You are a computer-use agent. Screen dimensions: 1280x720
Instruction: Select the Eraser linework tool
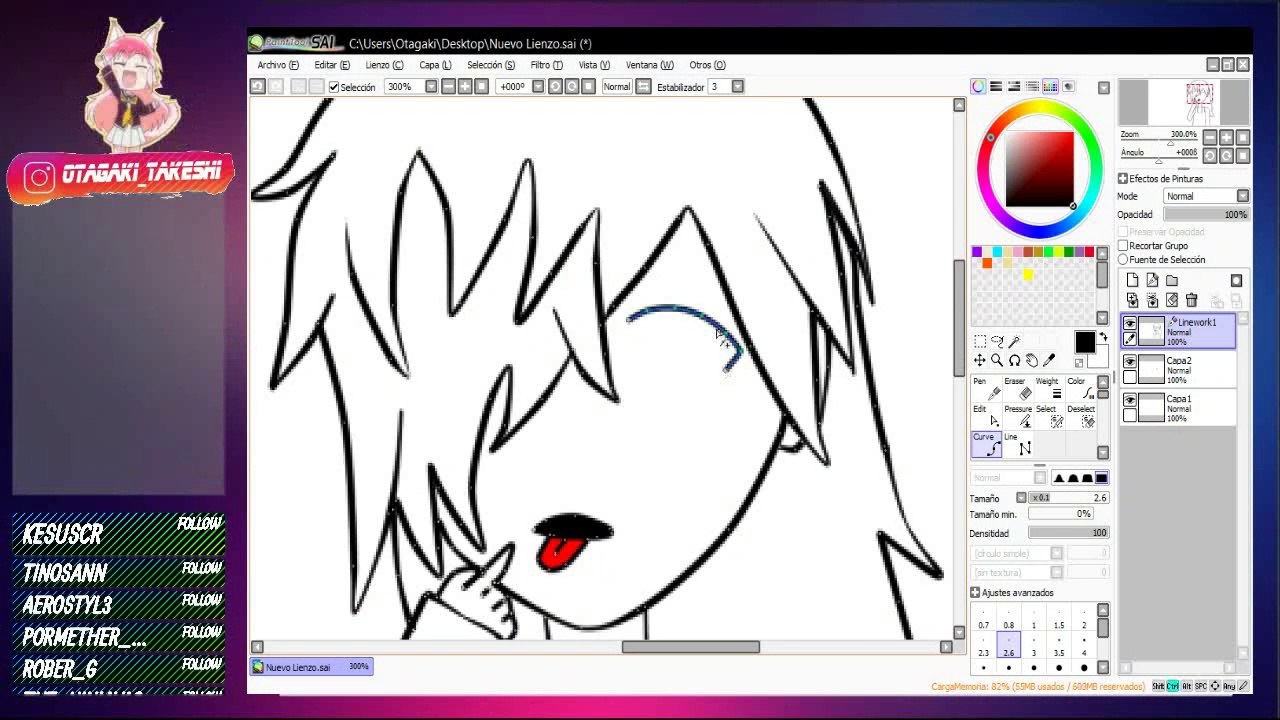(x=1015, y=388)
